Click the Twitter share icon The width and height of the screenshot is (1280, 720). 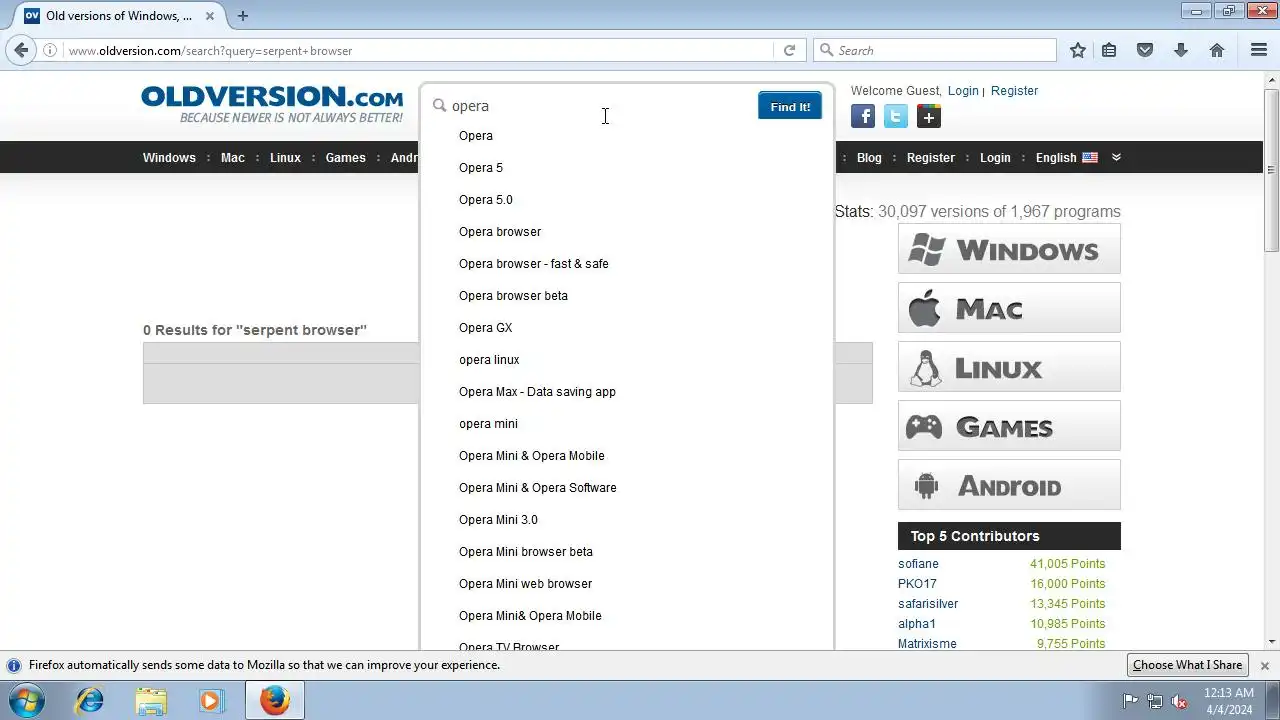click(x=896, y=117)
